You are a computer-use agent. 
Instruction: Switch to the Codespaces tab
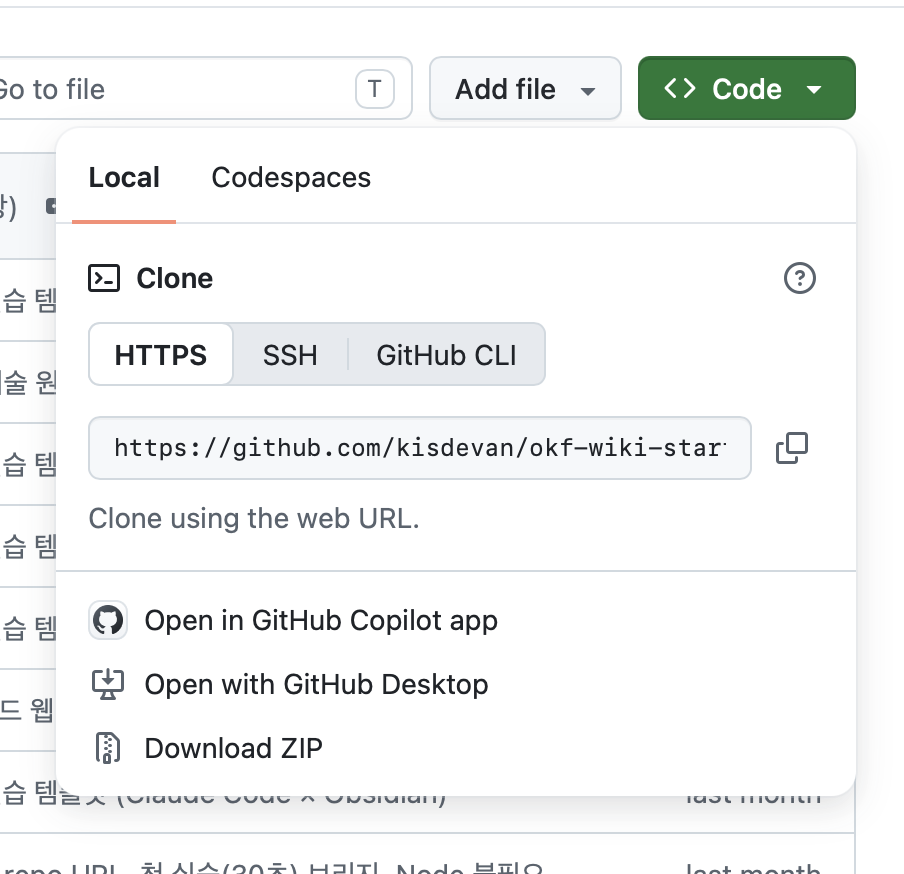point(291,178)
